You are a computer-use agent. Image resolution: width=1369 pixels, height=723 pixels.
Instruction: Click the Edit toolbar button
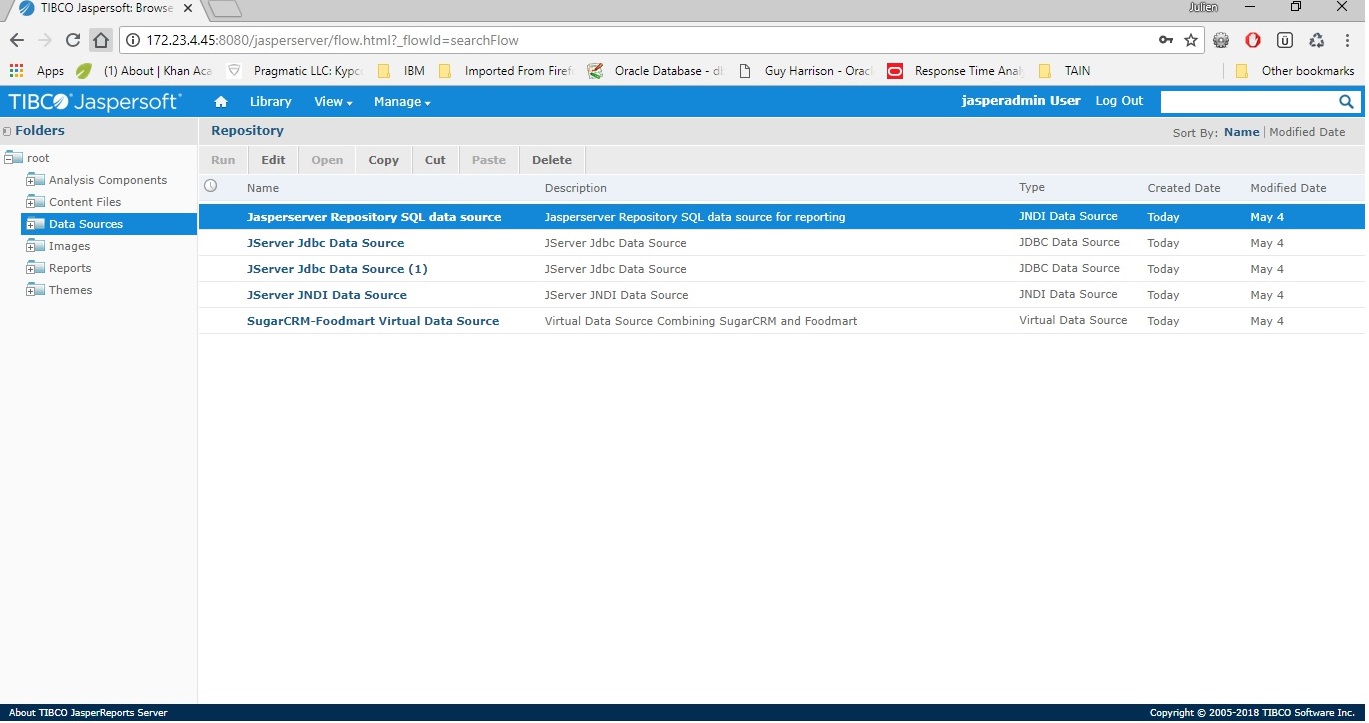pyautogui.click(x=273, y=160)
